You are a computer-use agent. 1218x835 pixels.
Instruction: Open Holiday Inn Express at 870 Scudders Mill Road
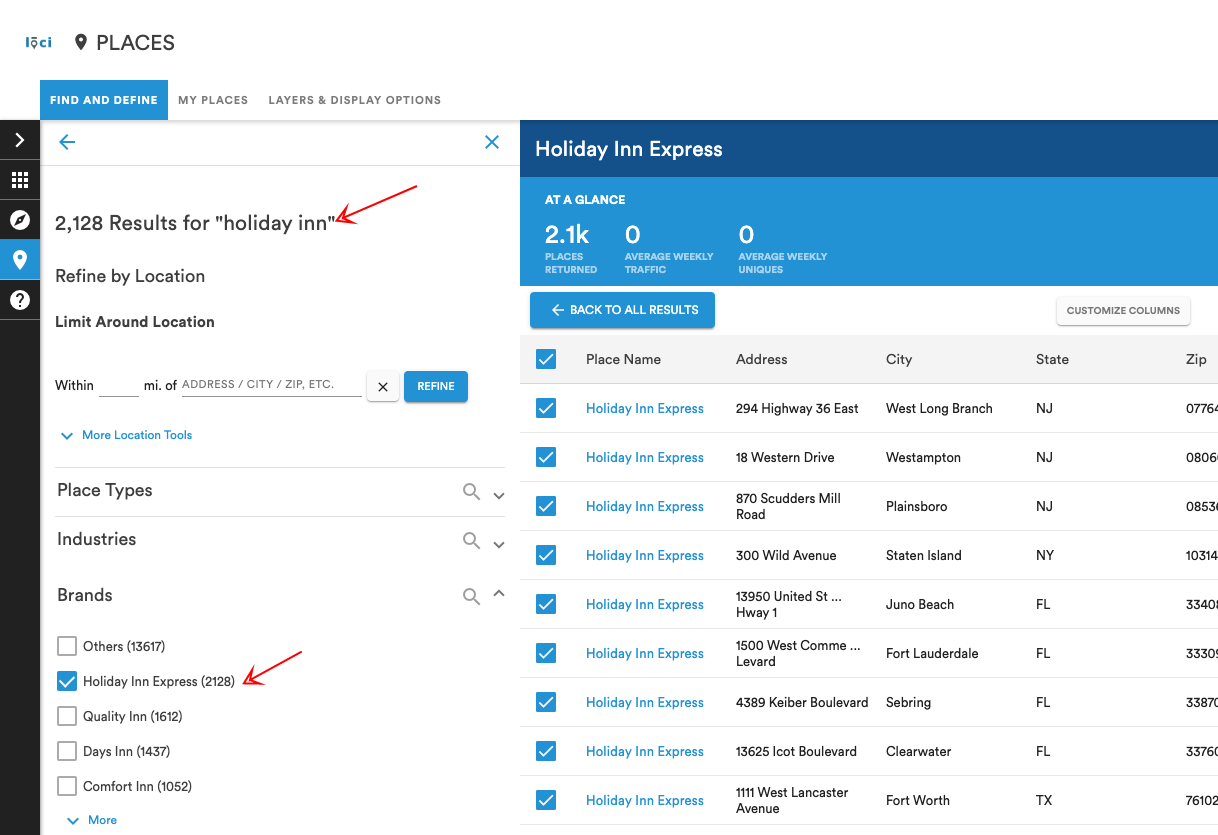tap(645, 506)
